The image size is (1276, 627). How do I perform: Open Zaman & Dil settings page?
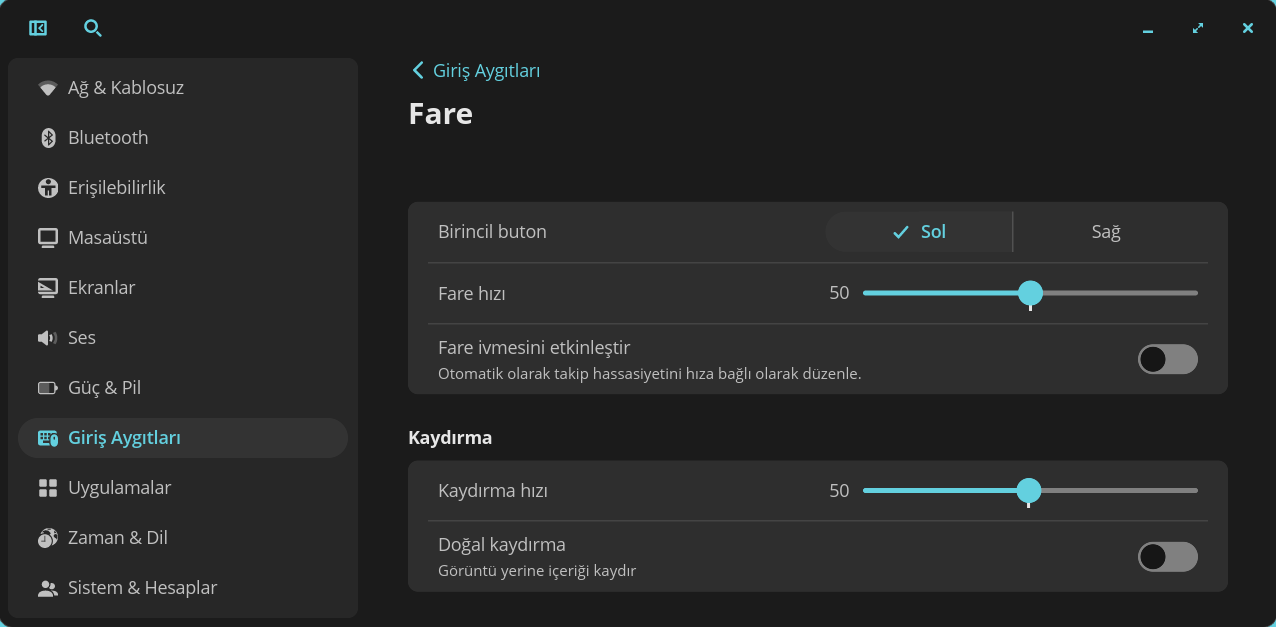(117, 538)
